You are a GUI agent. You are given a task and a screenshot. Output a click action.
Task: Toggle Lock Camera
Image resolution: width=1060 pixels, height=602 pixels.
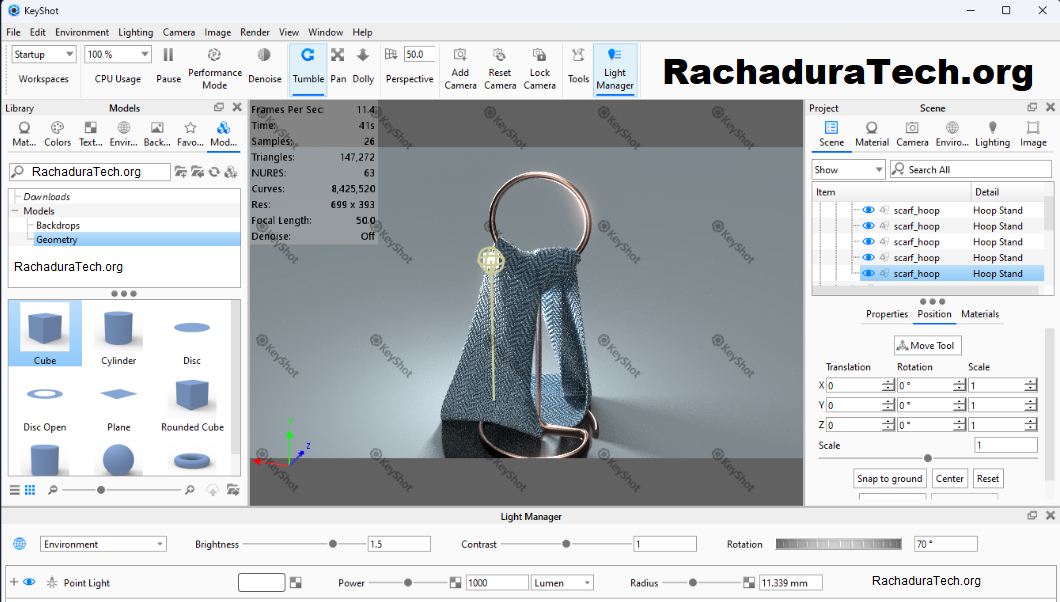point(539,68)
